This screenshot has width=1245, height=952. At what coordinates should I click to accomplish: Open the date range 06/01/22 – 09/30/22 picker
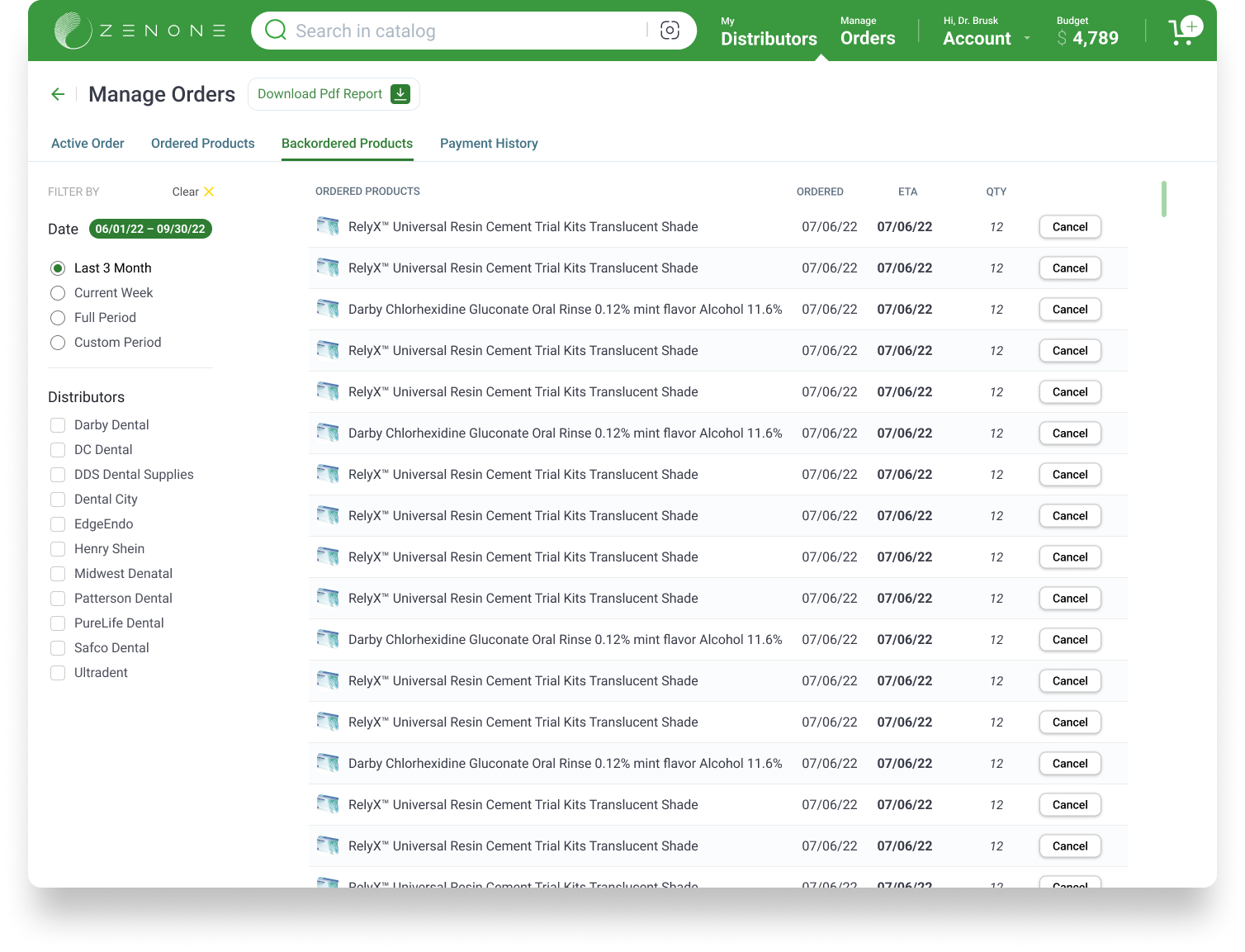tap(150, 229)
